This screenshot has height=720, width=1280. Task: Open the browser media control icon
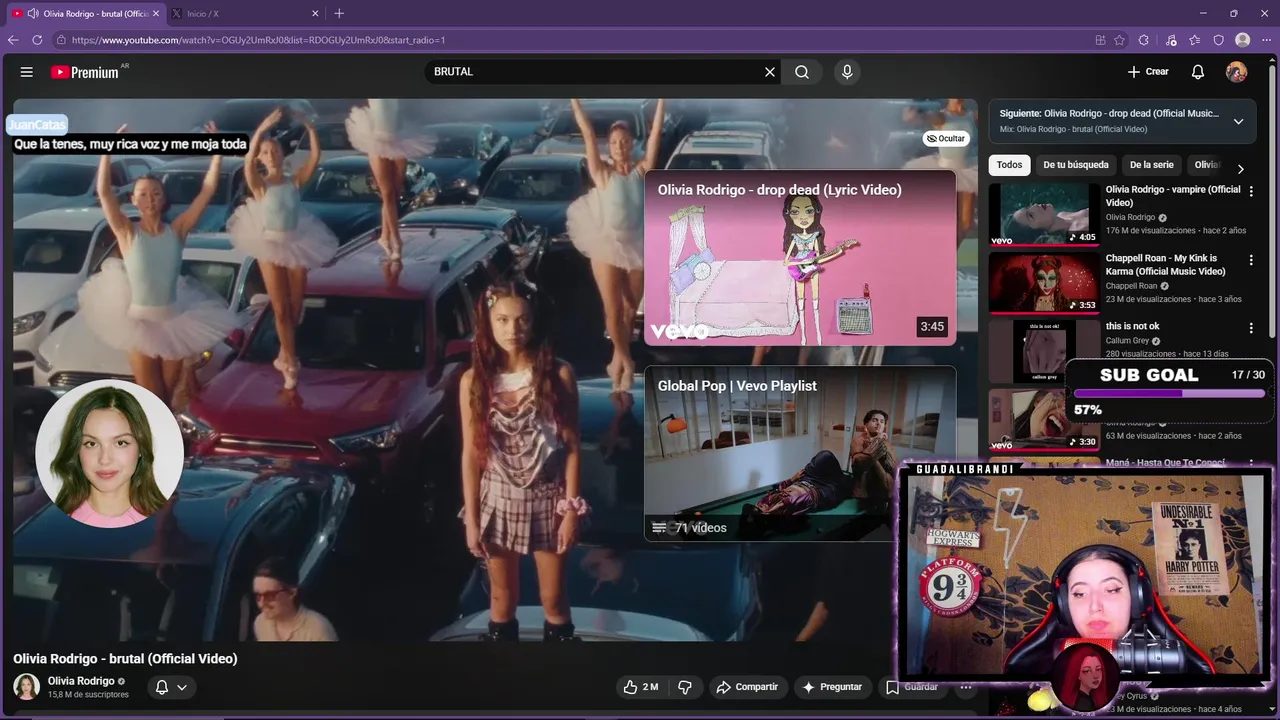pyautogui.click(x=1172, y=40)
